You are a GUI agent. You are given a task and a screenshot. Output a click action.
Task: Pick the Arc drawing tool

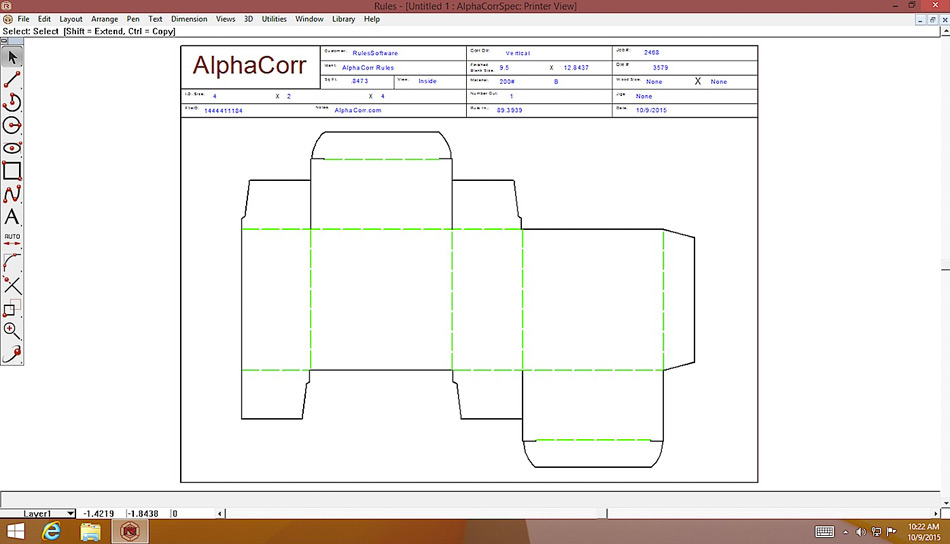[12, 102]
